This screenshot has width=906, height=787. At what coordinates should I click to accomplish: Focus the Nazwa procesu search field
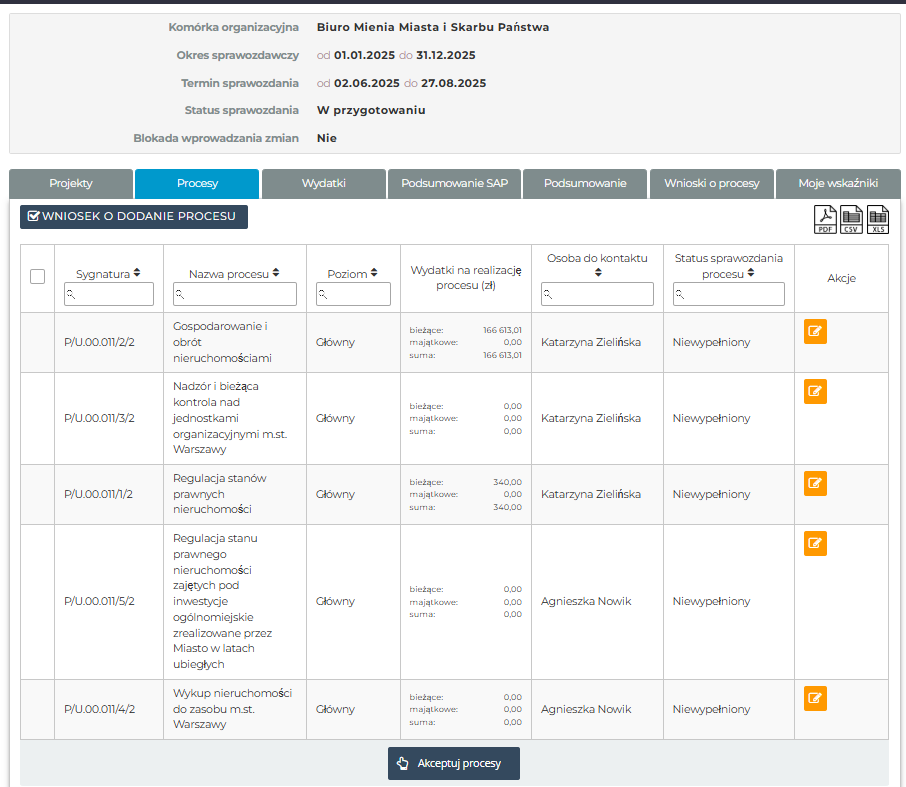click(x=235, y=294)
